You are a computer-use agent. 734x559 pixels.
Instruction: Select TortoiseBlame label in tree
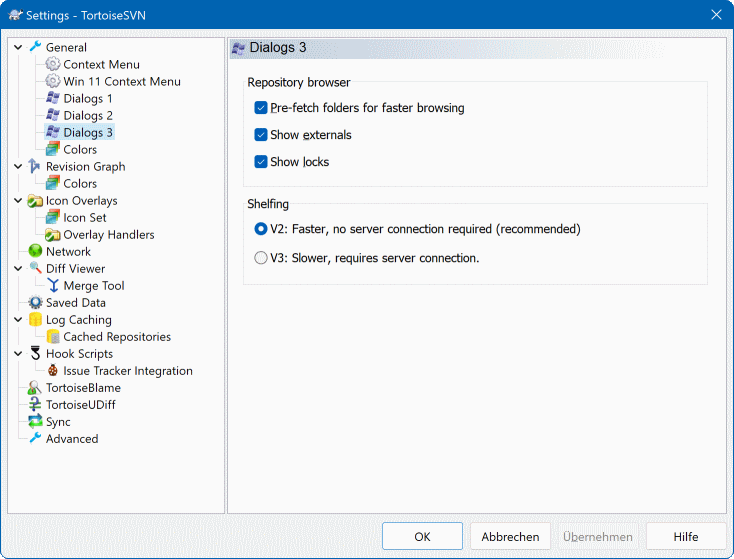(x=83, y=388)
